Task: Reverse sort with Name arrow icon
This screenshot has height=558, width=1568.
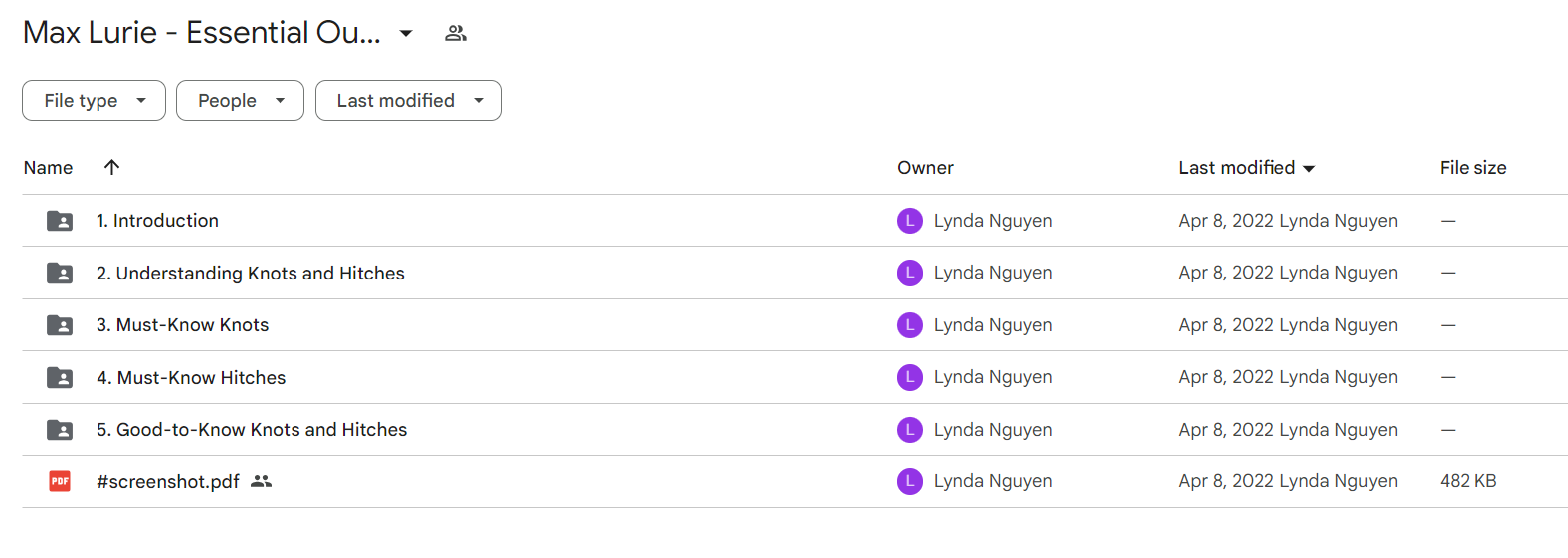Action: pos(111,167)
